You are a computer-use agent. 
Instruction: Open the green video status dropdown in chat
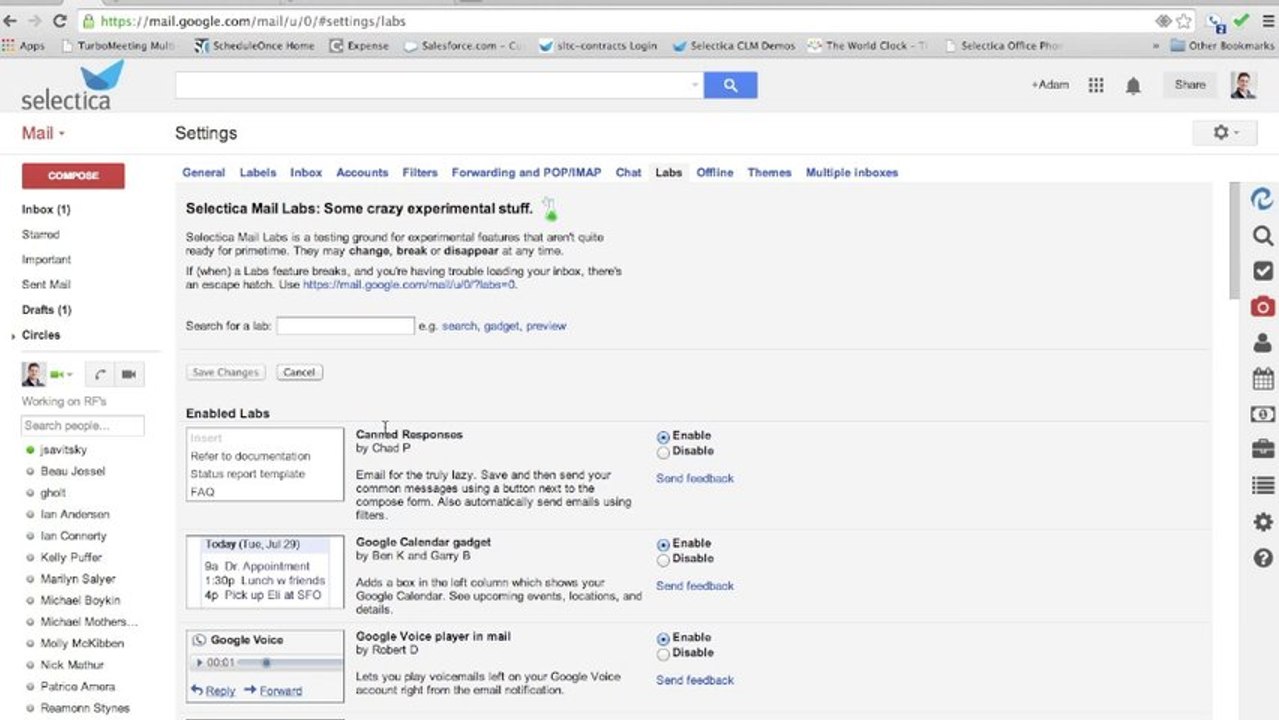tap(62, 374)
